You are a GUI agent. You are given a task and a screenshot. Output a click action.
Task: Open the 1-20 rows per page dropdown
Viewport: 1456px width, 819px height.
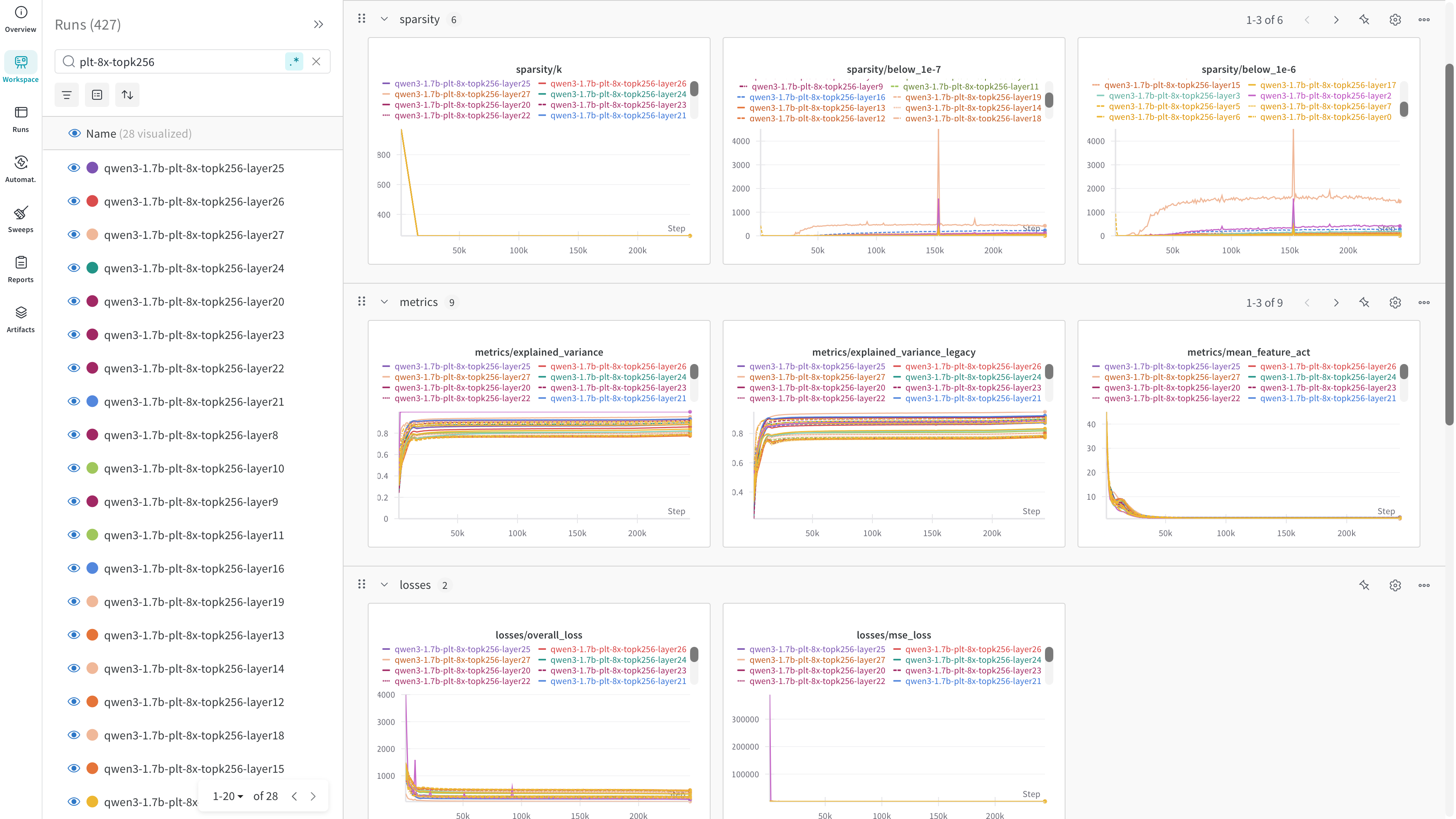[228, 796]
